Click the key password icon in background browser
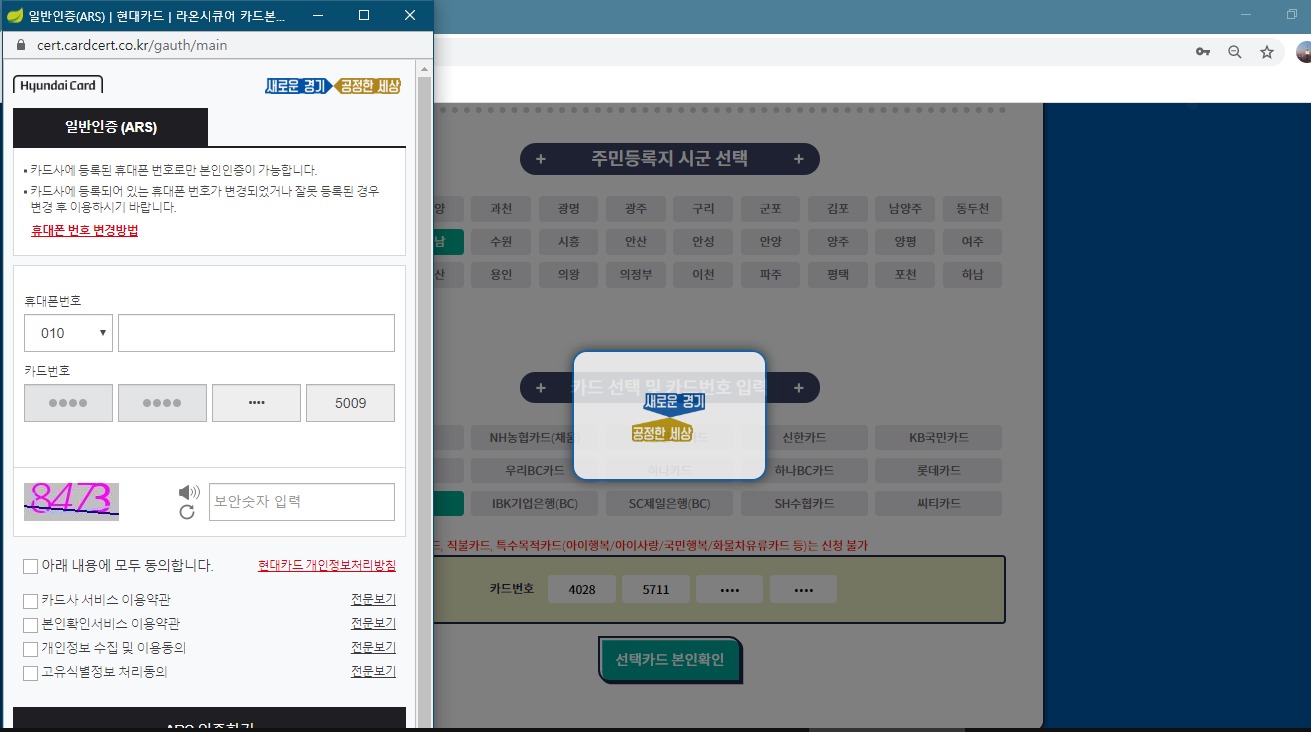 pyautogui.click(x=1203, y=52)
